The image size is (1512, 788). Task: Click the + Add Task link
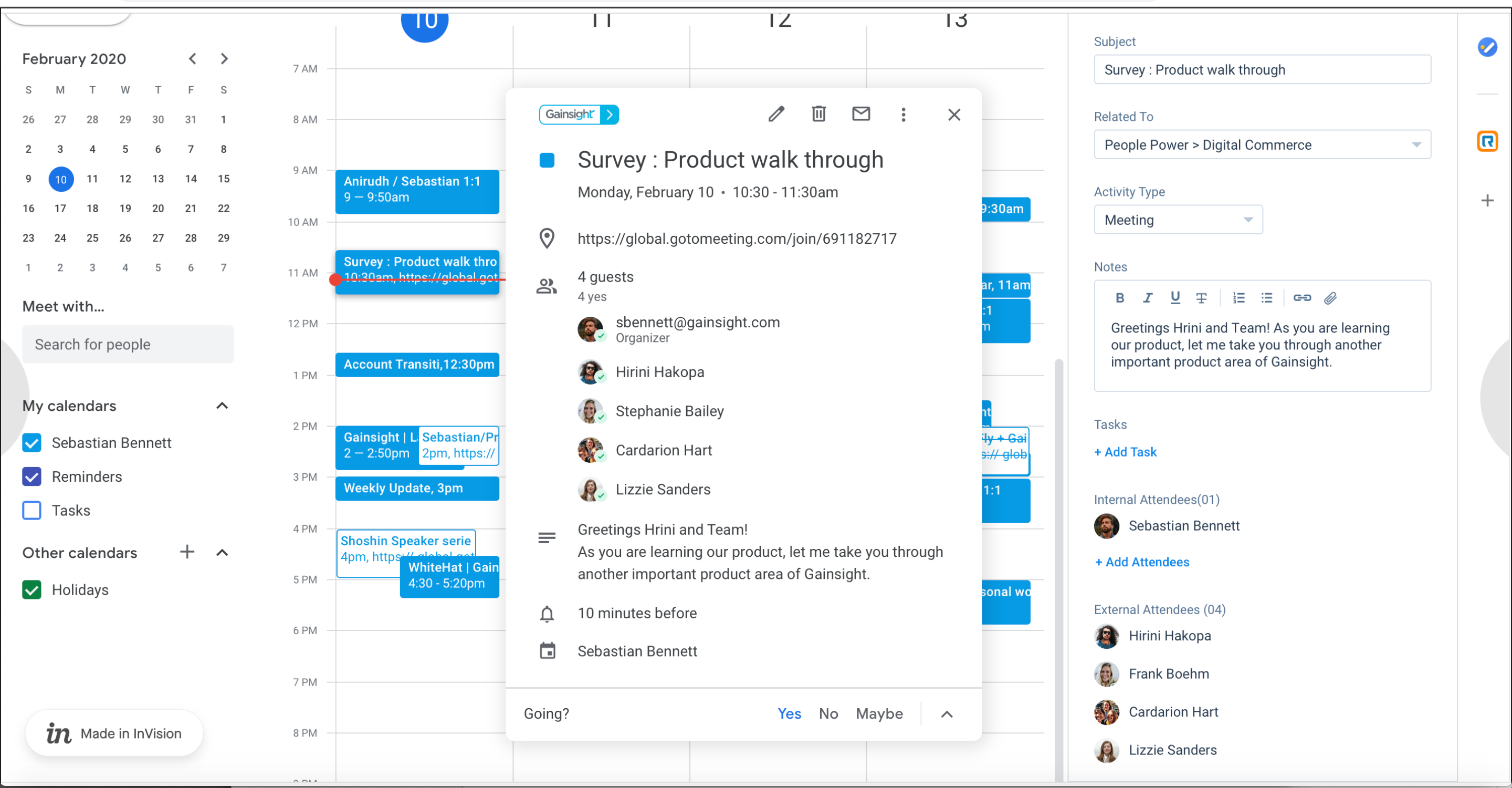click(x=1125, y=452)
